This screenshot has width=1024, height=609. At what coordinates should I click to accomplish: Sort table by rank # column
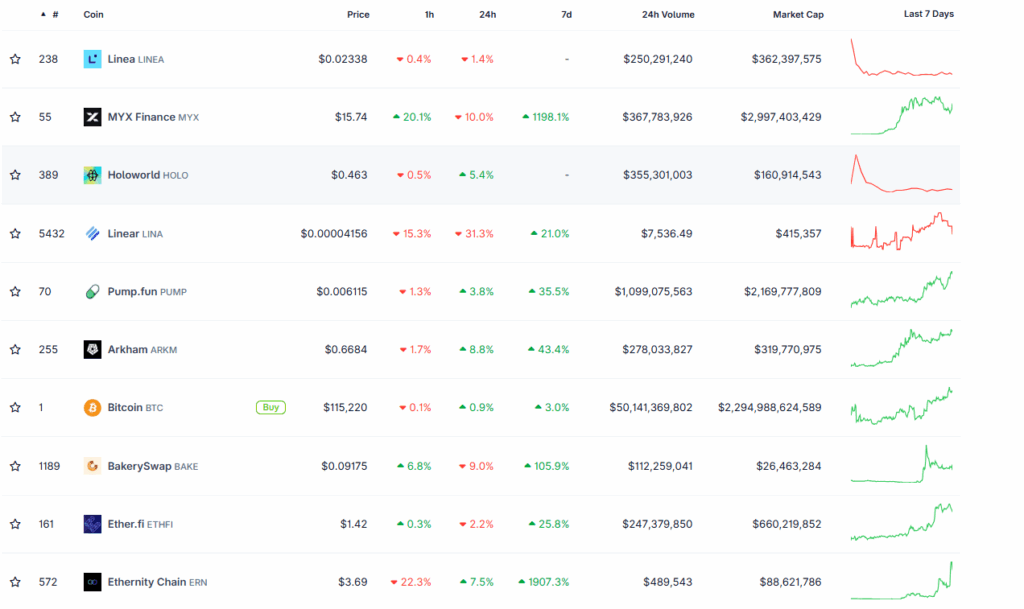(x=54, y=15)
